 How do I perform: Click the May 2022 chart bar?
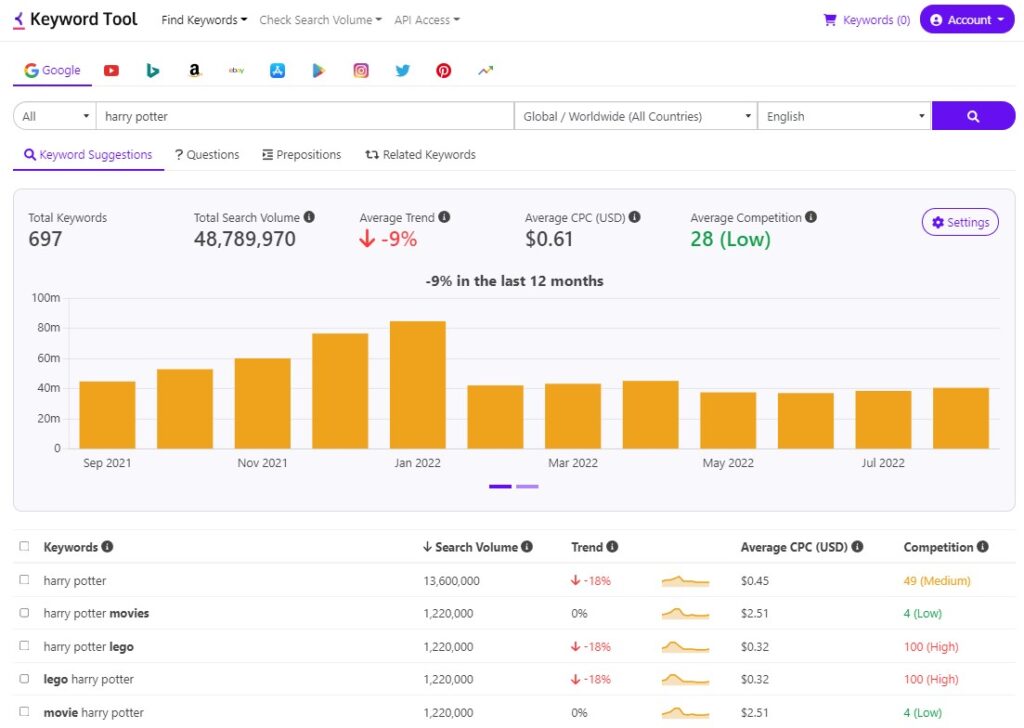728,420
